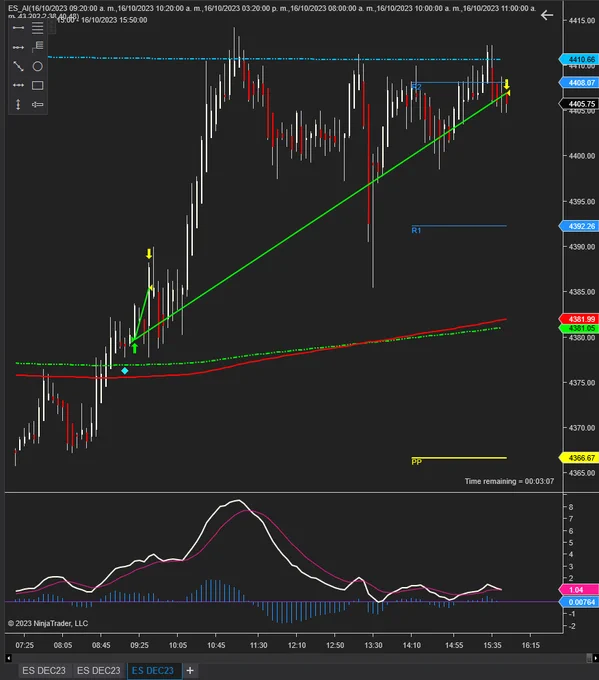Select the ellipse drawing tool
Screen dimensions: 599x680
(x=38, y=66)
